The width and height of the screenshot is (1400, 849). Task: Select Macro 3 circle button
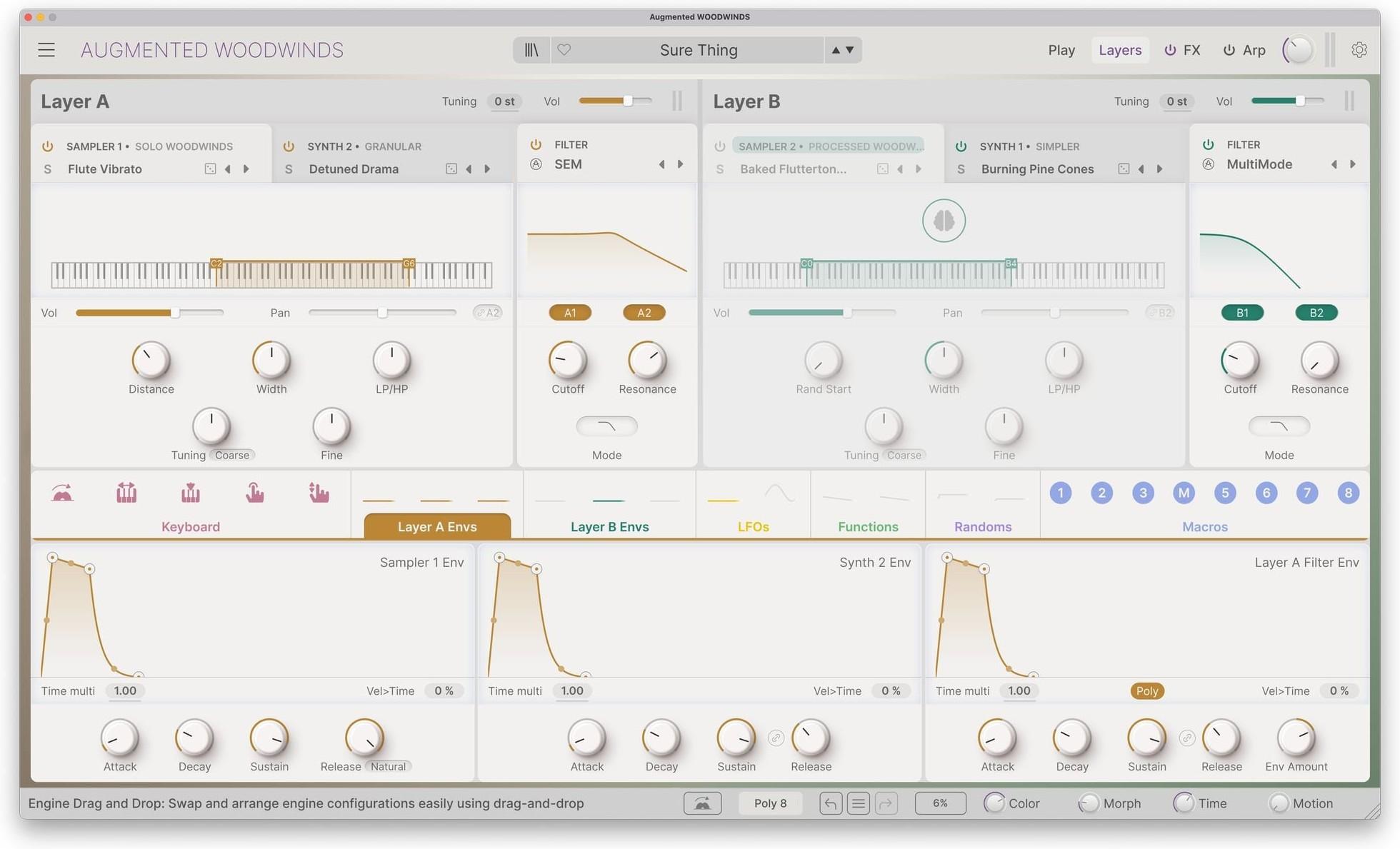[1143, 493]
